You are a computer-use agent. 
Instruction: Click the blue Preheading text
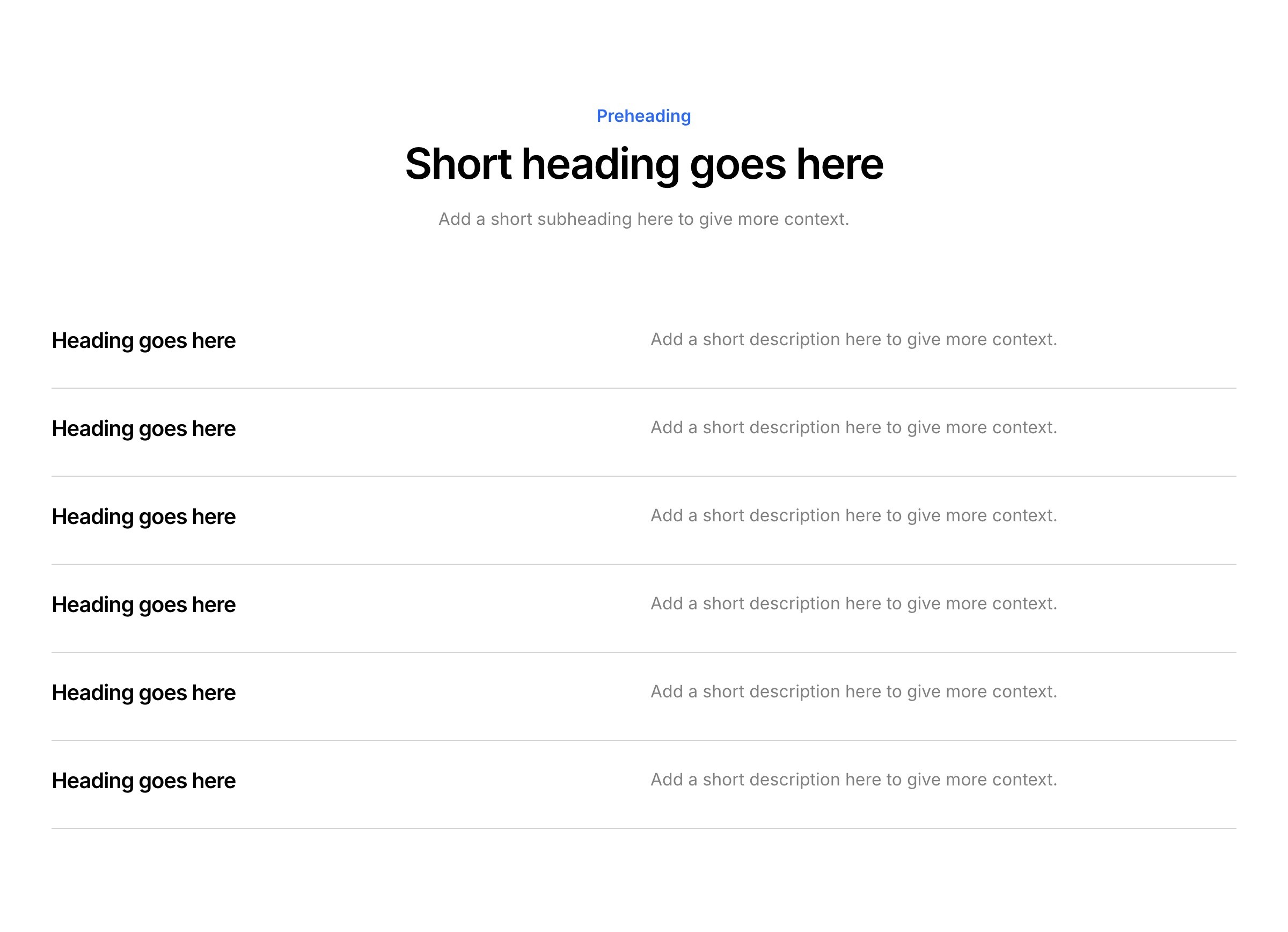pos(643,116)
